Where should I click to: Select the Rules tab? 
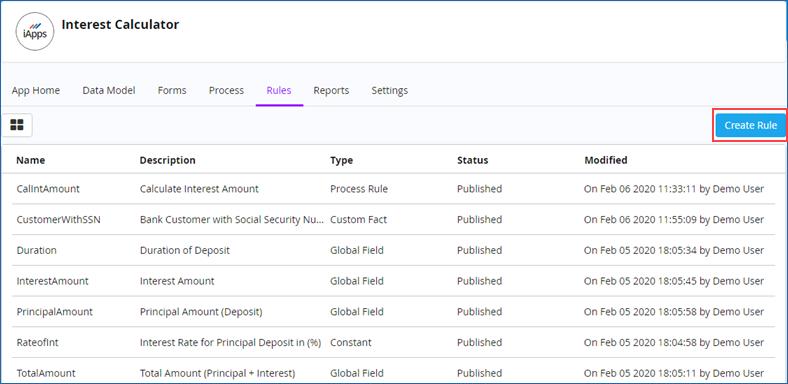pyautogui.click(x=279, y=90)
